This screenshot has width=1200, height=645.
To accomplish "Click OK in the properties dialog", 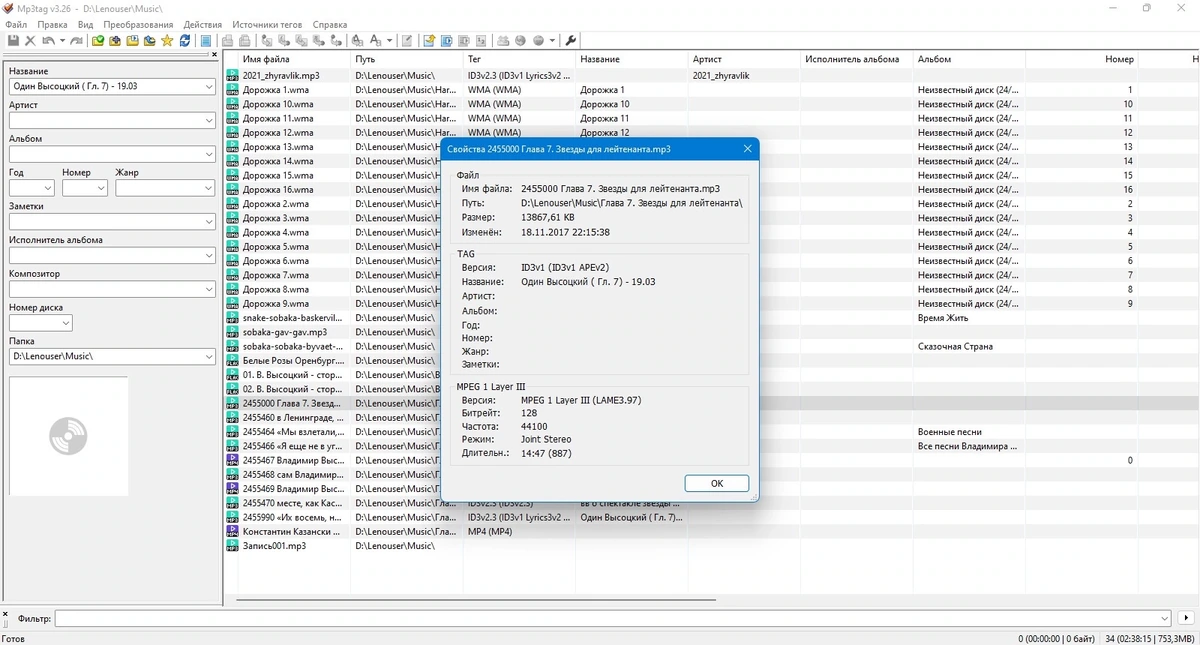I will [717, 483].
